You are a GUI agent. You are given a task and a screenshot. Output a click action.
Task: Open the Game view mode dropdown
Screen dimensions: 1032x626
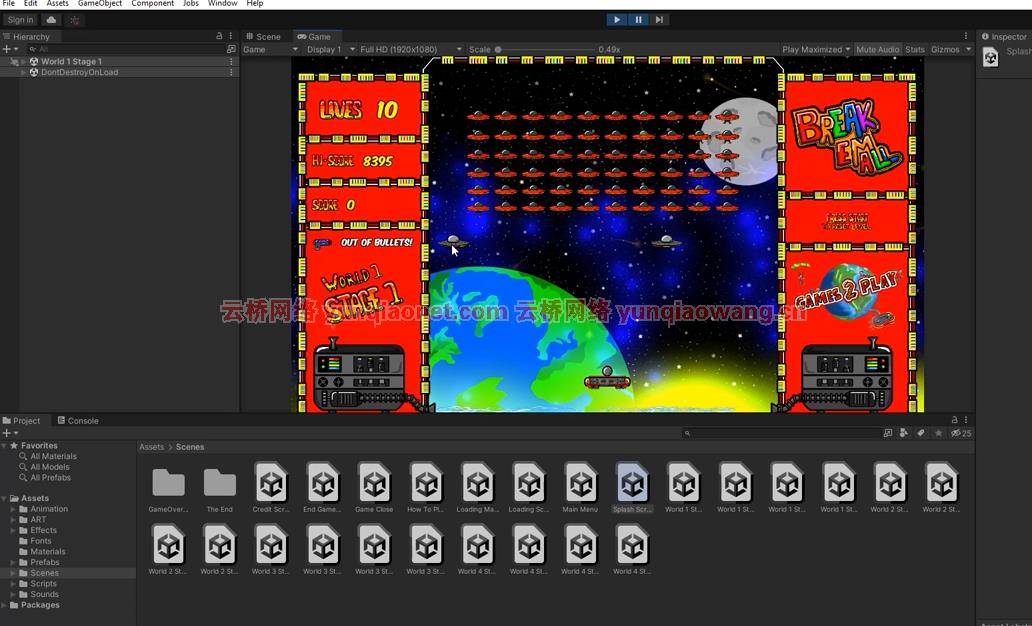coord(271,49)
